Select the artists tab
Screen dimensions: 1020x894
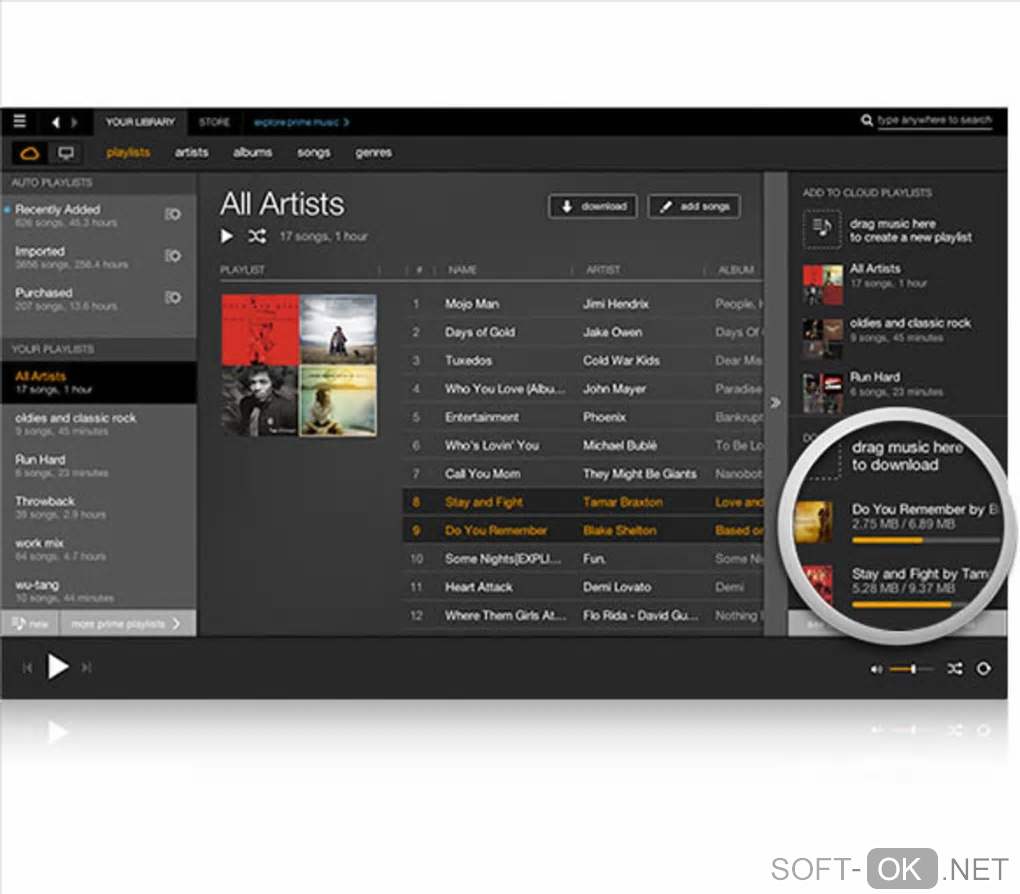click(191, 152)
